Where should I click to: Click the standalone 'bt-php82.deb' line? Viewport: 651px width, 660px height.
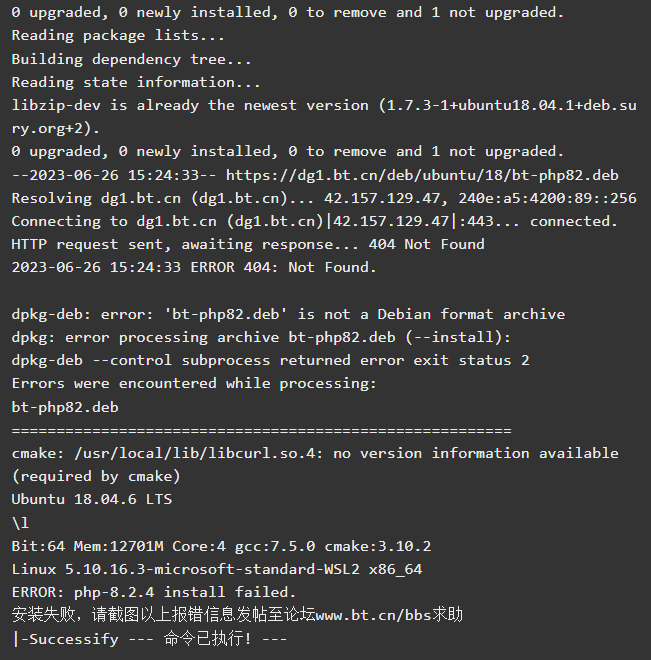point(65,407)
